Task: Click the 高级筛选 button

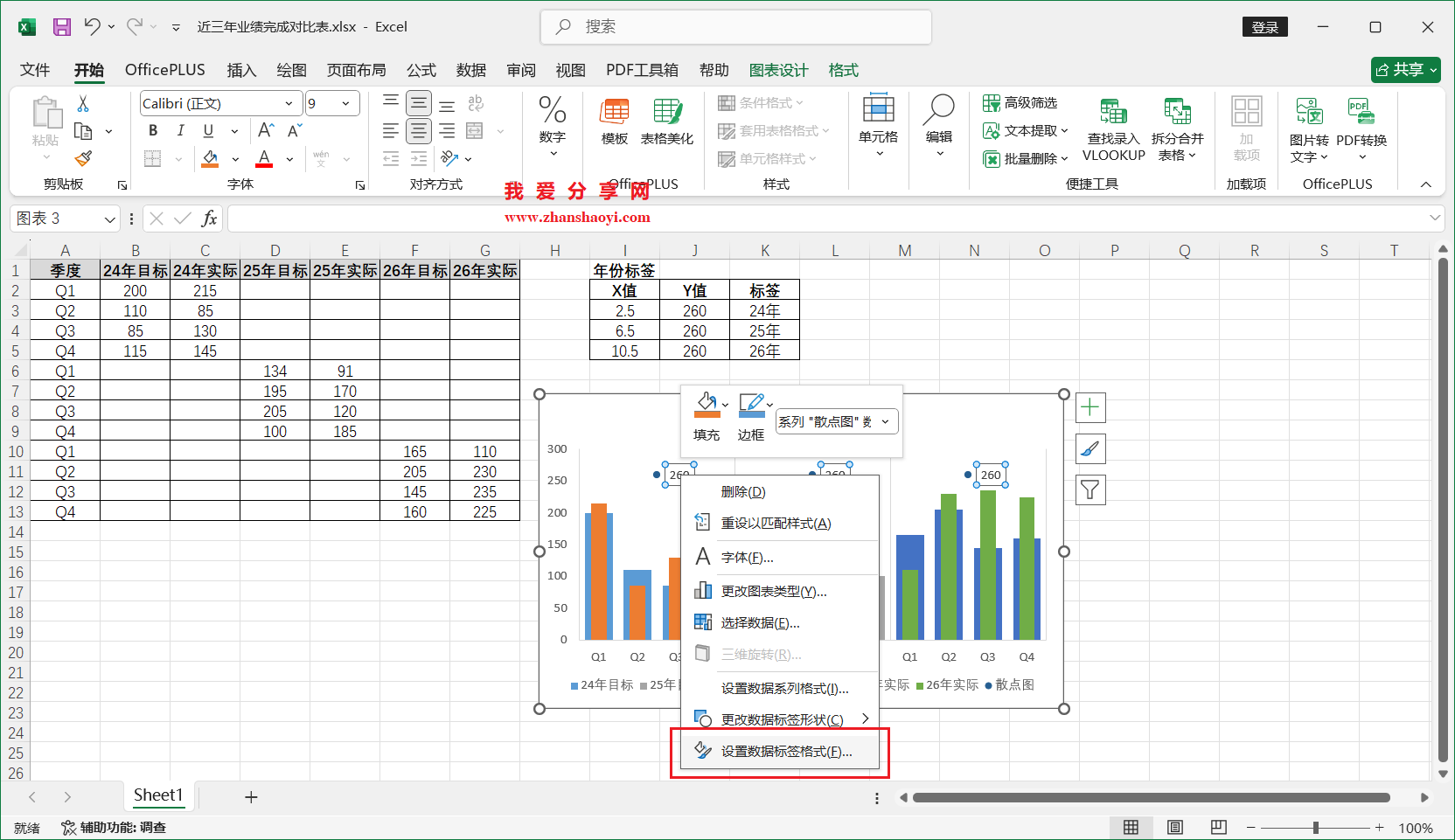Action: click(1020, 102)
